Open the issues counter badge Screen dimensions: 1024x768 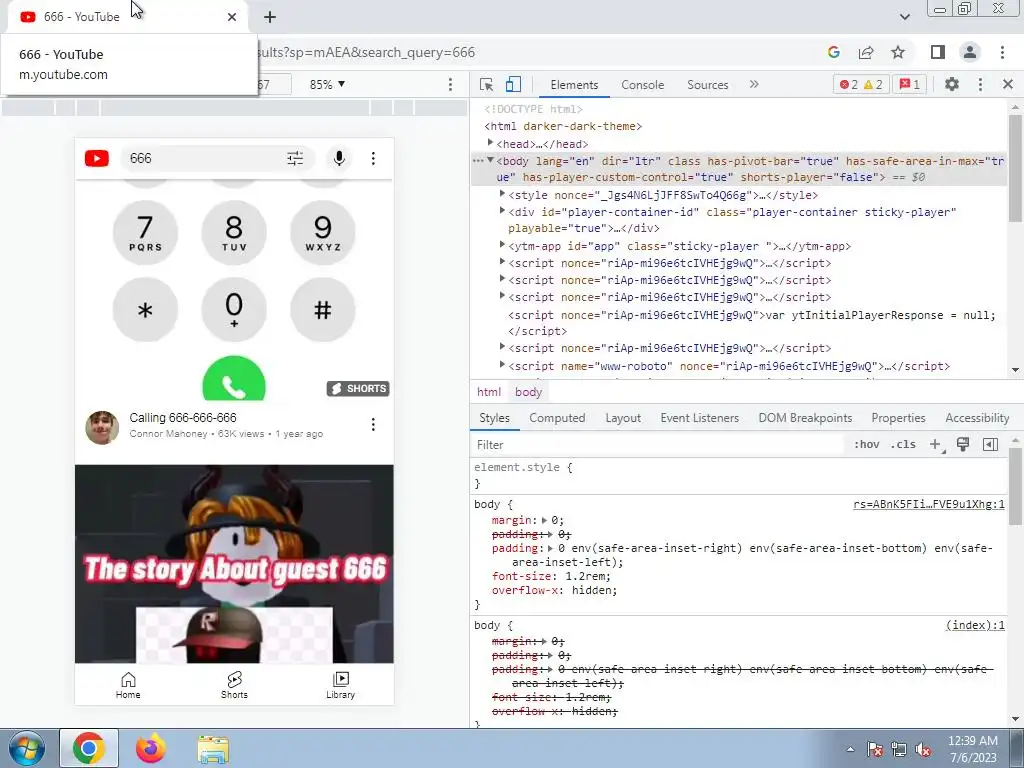coord(910,84)
